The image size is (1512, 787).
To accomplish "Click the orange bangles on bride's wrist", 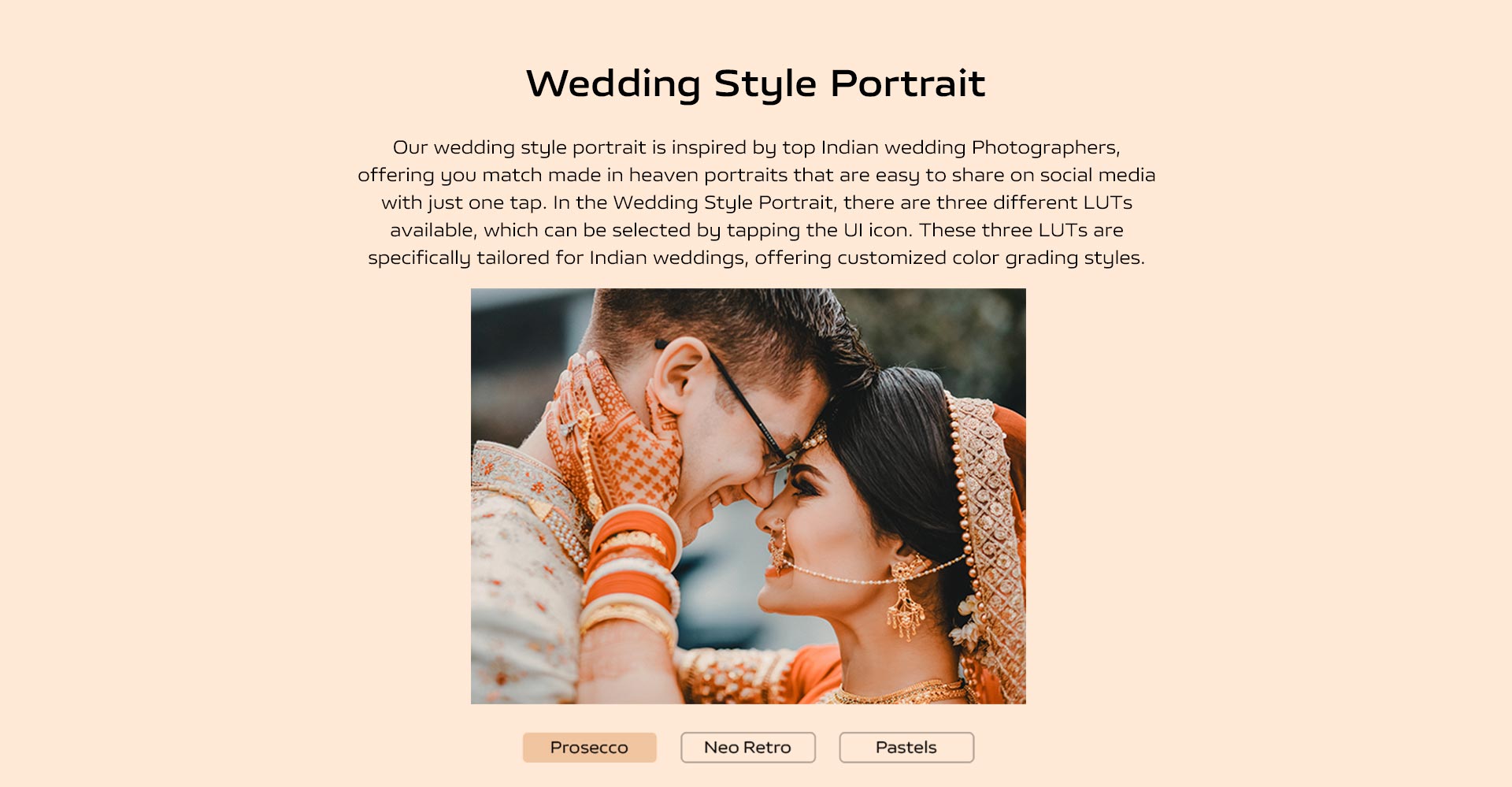I will point(632,569).
